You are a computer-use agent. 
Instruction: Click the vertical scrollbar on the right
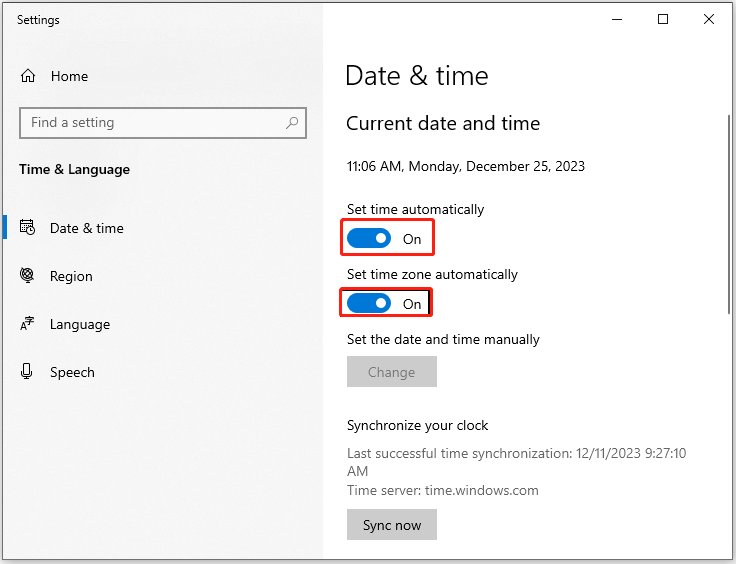(729, 214)
